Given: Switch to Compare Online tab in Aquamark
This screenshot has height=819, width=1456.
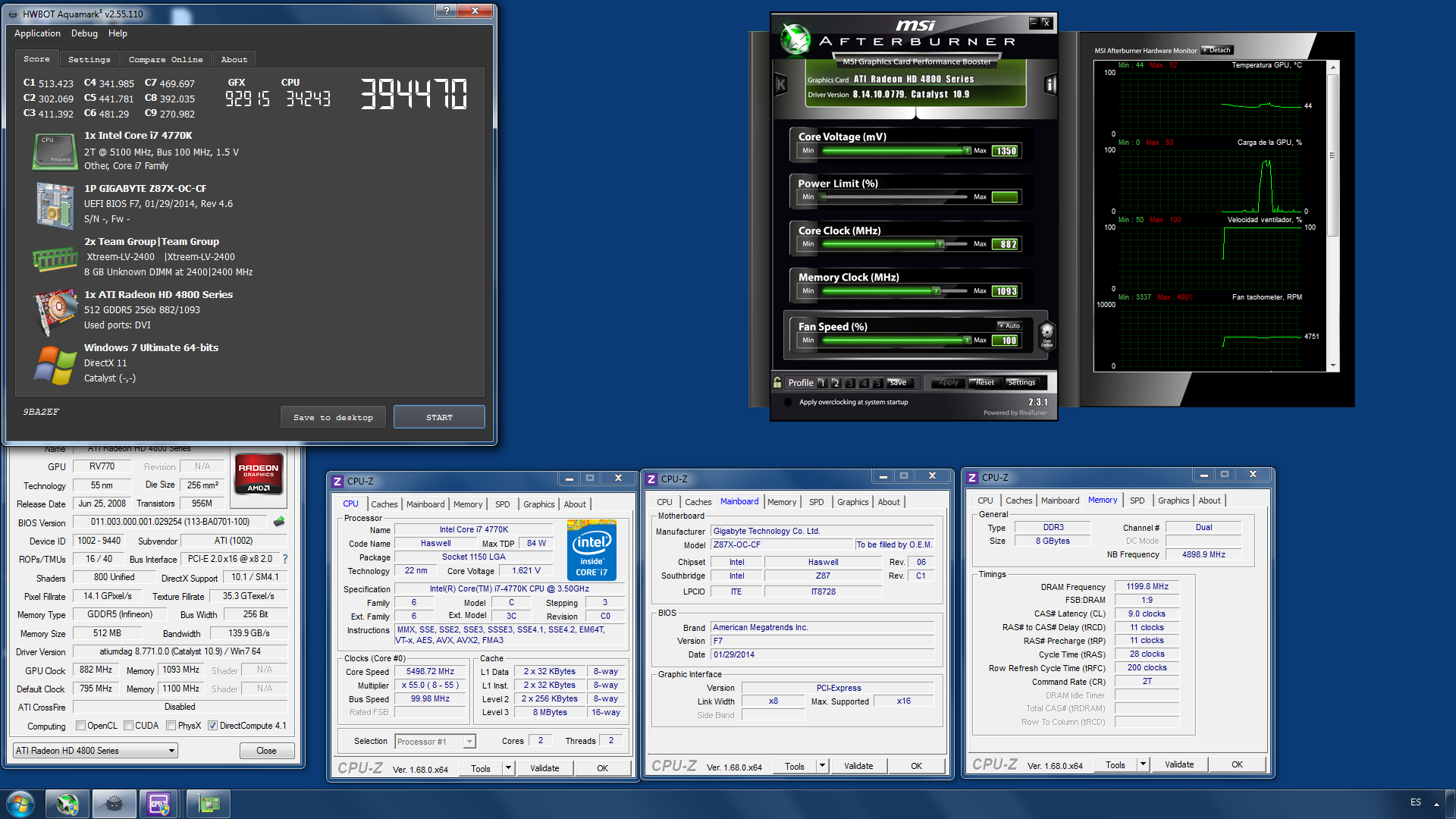Looking at the screenshot, I should click(x=165, y=59).
